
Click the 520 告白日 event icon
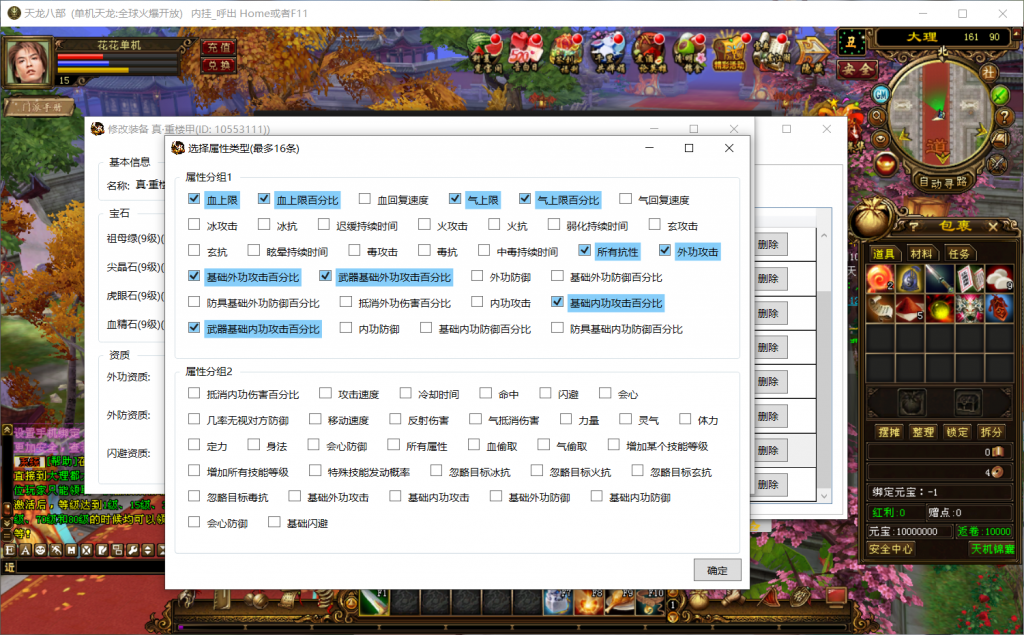coord(526,52)
